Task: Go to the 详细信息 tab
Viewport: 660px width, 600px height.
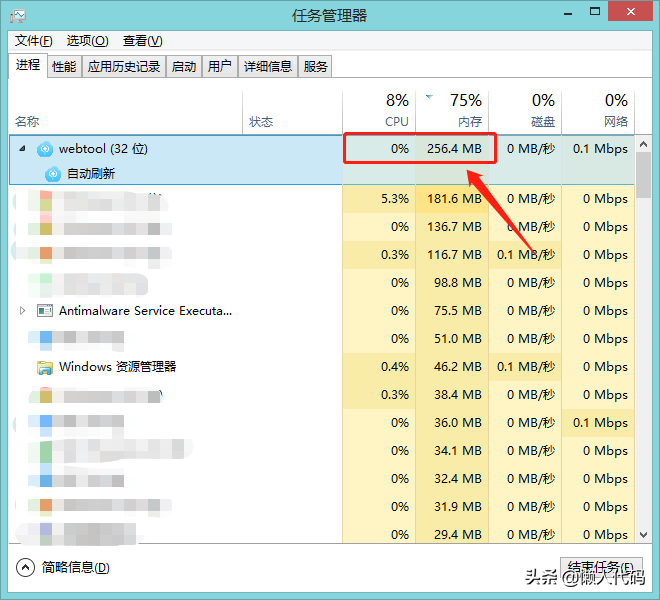Action: click(x=268, y=66)
